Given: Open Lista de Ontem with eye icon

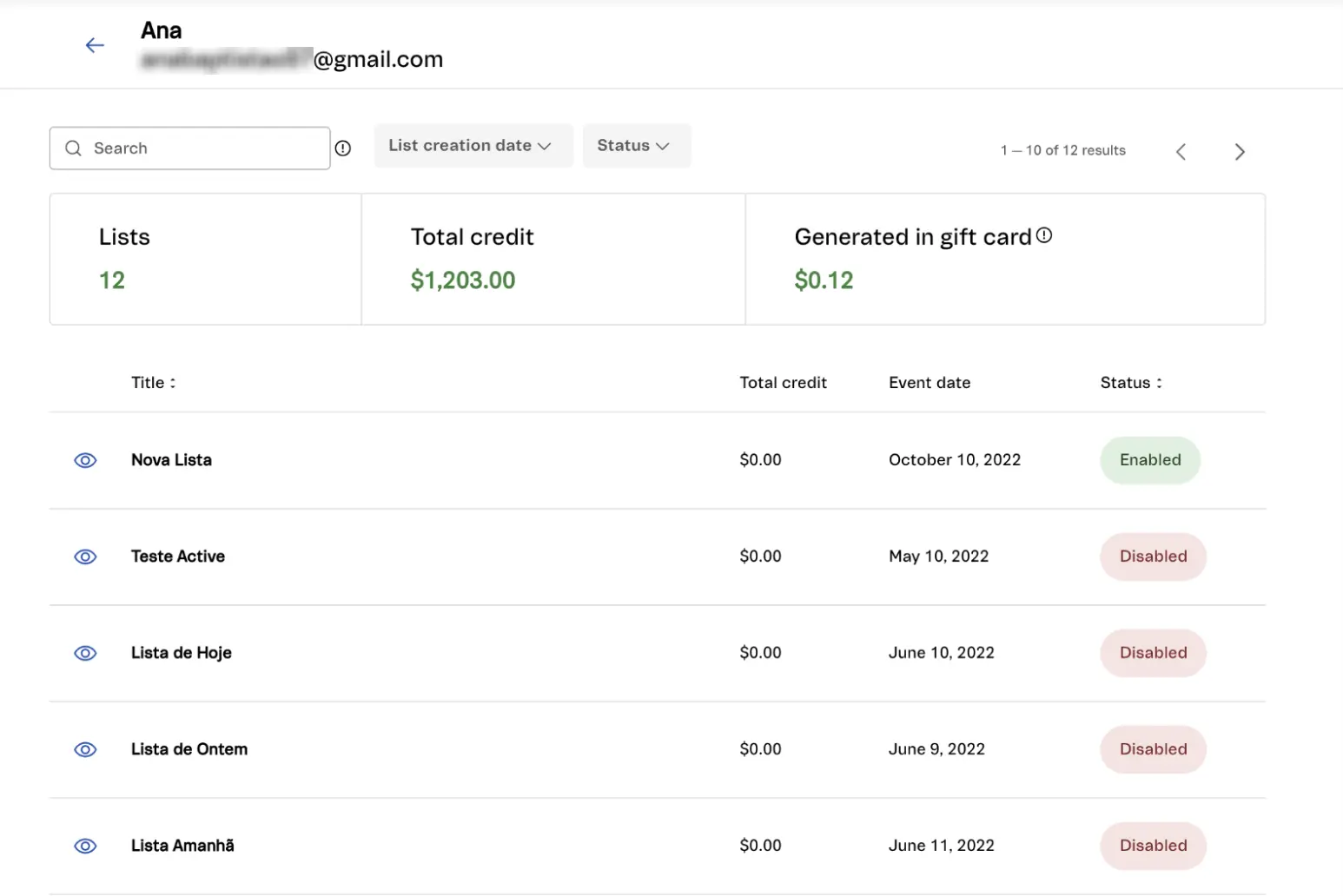Looking at the screenshot, I should (85, 749).
